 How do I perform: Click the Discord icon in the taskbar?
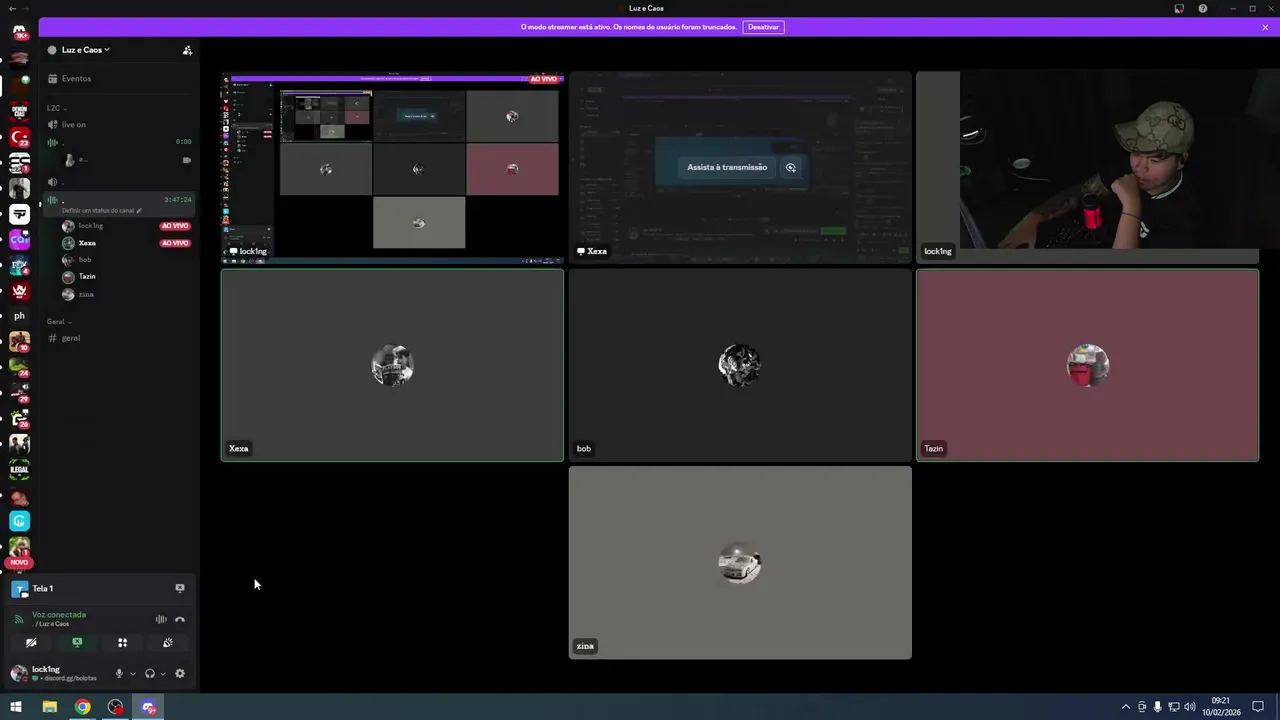coord(149,707)
